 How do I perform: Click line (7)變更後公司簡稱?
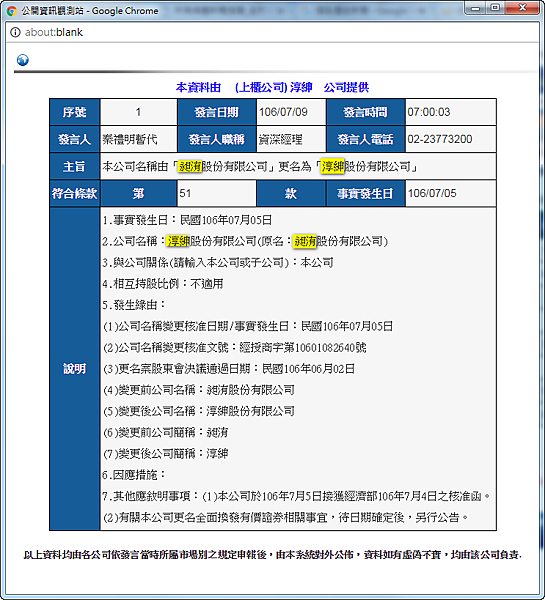point(165,454)
